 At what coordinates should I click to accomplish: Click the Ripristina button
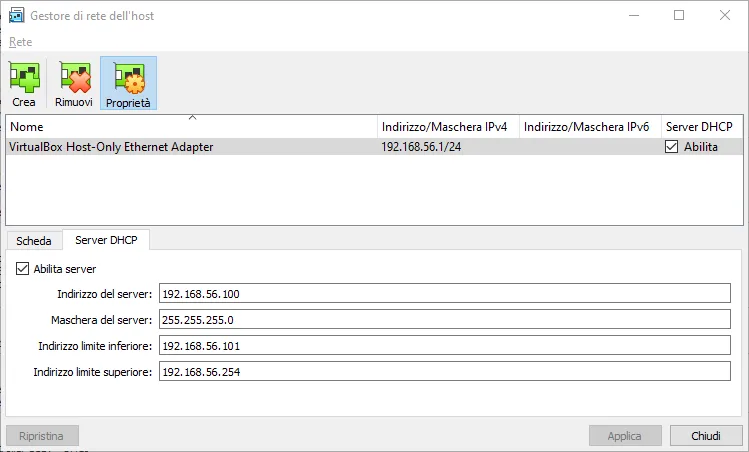(42, 436)
